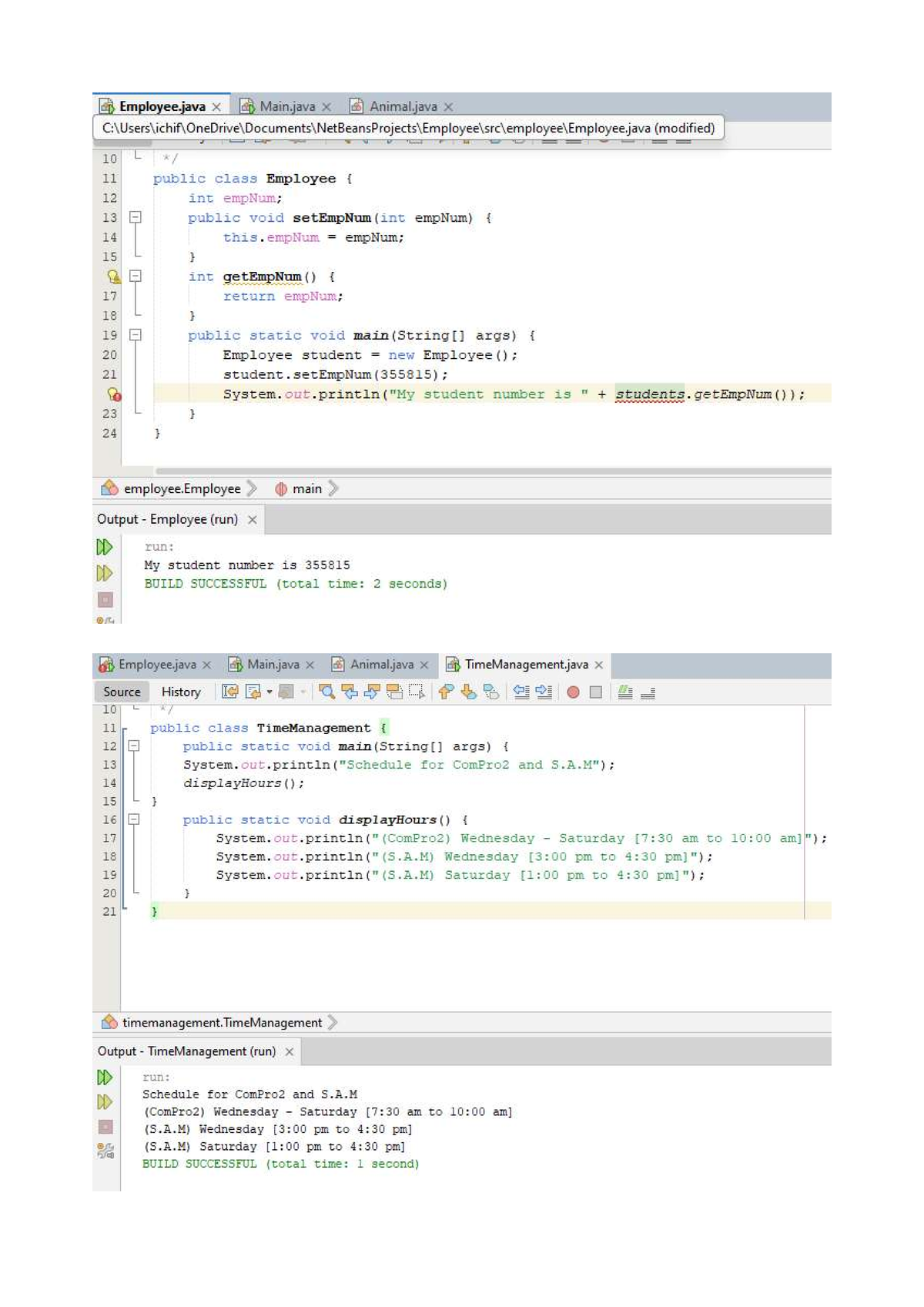Click the Stop icon in Employee output panel
The width and height of the screenshot is (924, 1307).
click(105, 599)
